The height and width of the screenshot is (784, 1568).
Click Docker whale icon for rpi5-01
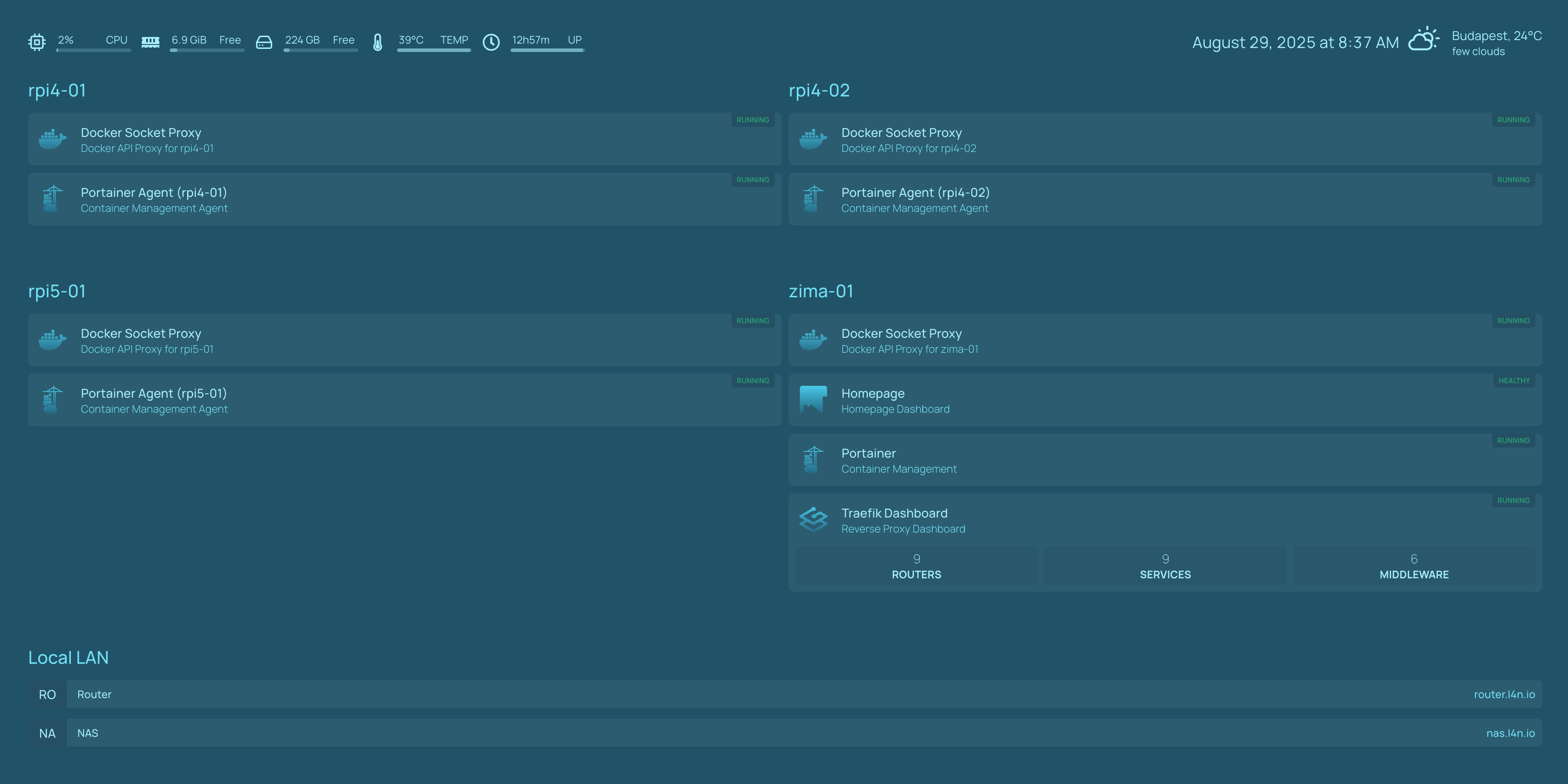[53, 340]
